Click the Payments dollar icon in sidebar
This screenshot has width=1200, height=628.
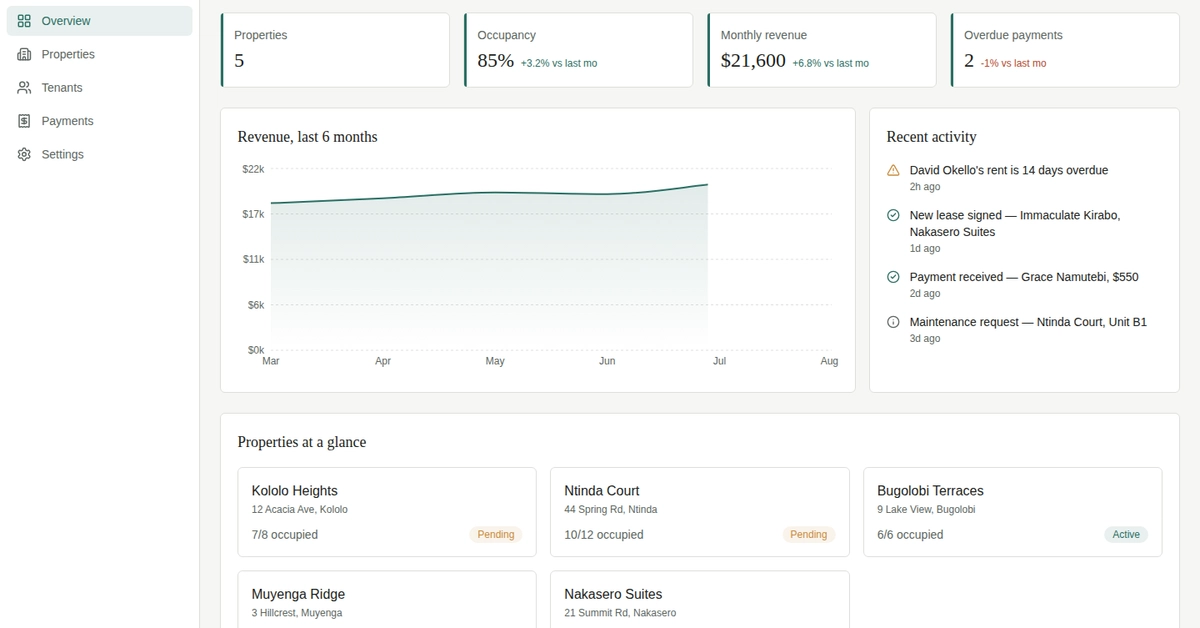[24, 121]
